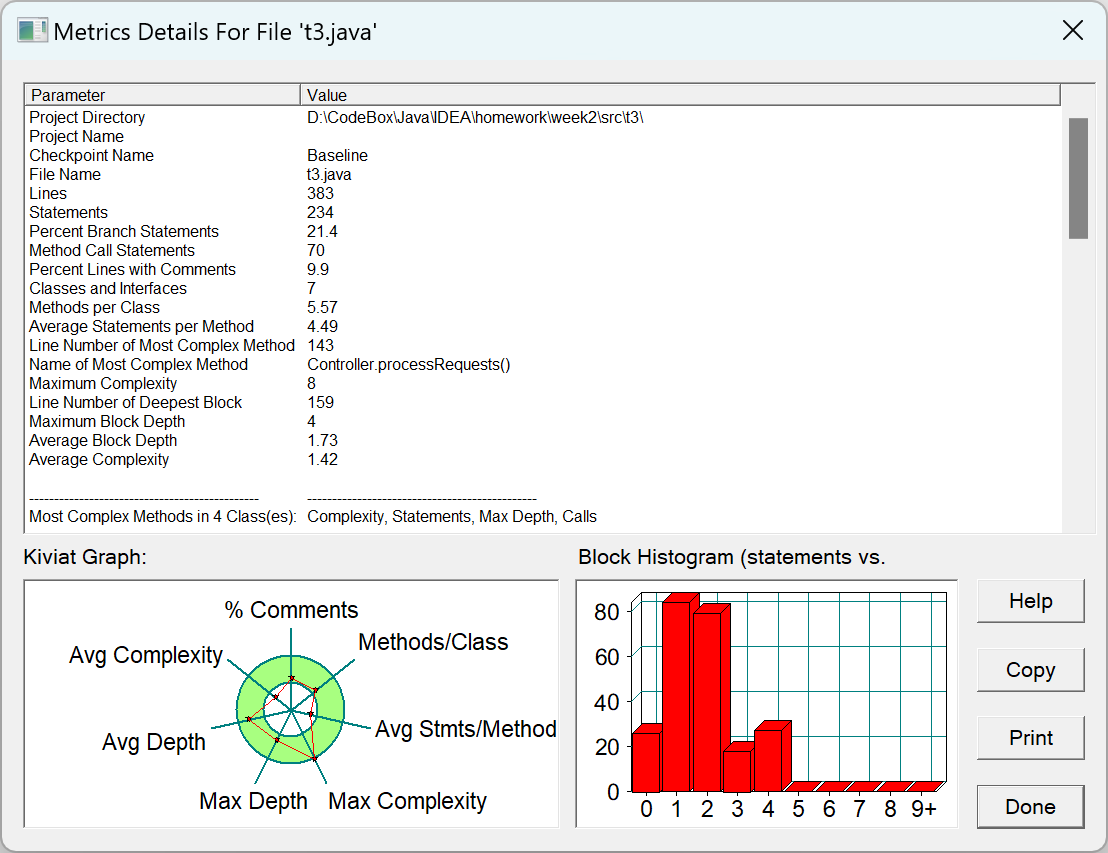Image resolution: width=1108 pixels, height=853 pixels.
Task: Click the deepest block line value 159
Action: pyautogui.click(x=320, y=404)
